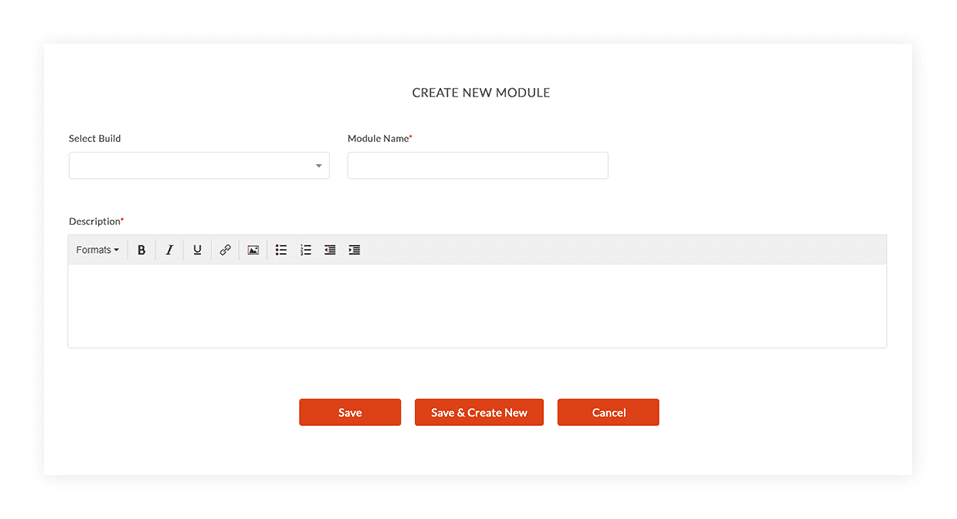This screenshot has width=957, height=519.
Task: Open the Select Build dropdown
Action: click(199, 165)
